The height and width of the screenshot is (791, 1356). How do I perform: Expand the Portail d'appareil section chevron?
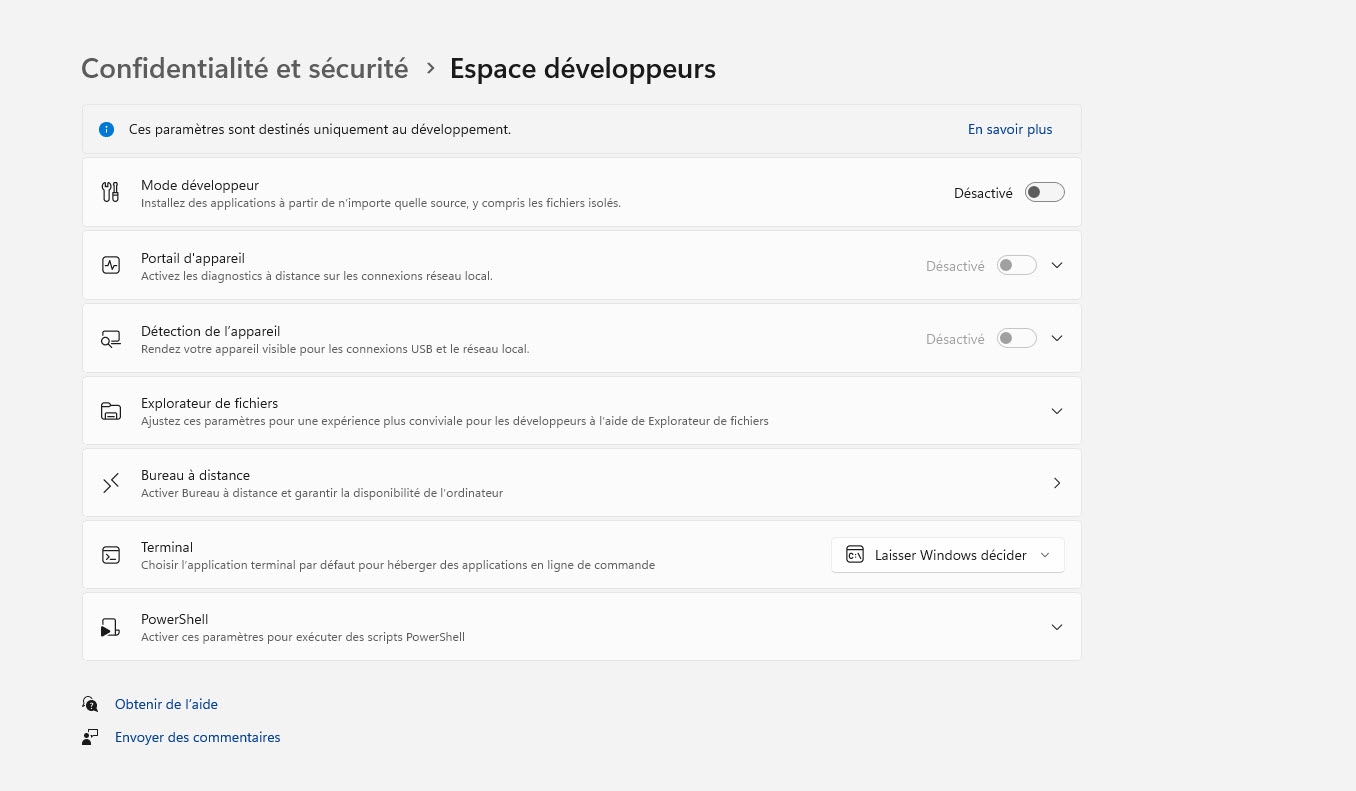point(1057,265)
